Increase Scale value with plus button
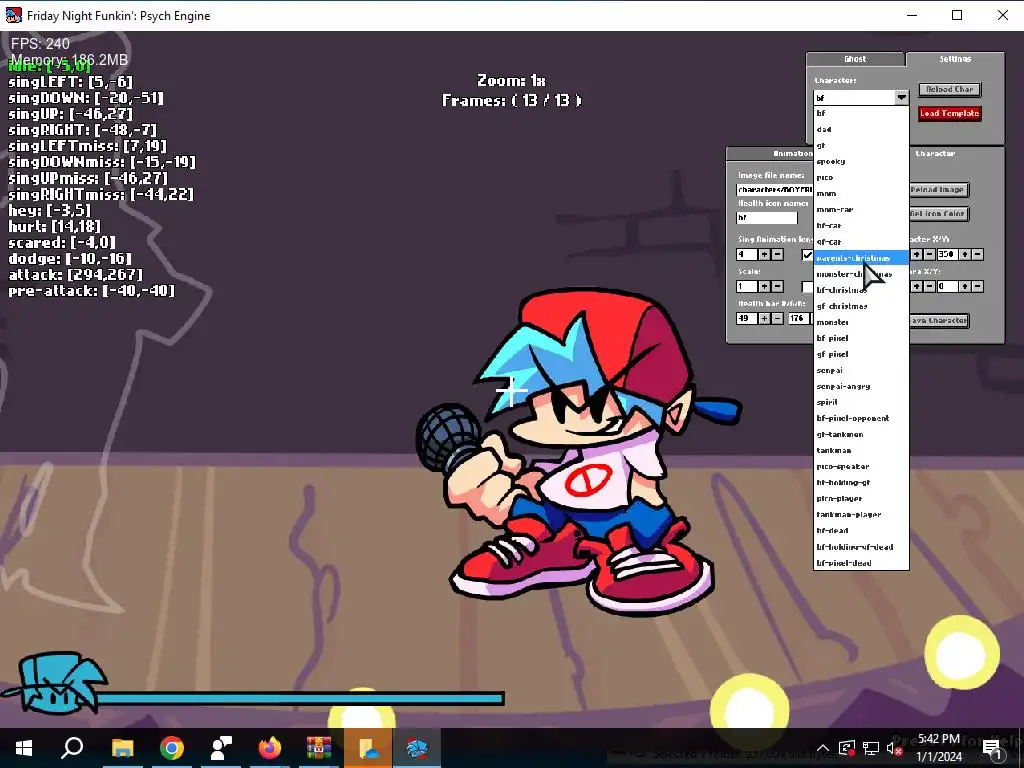 [763, 287]
